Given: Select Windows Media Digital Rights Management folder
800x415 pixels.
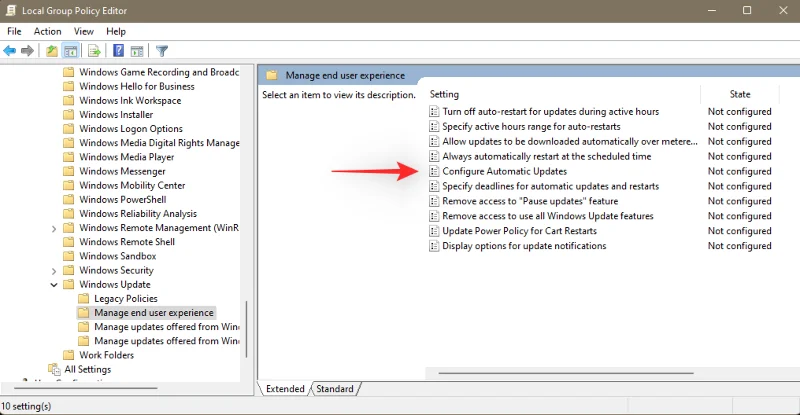Looking at the screenshot, I should coord(159,143).
